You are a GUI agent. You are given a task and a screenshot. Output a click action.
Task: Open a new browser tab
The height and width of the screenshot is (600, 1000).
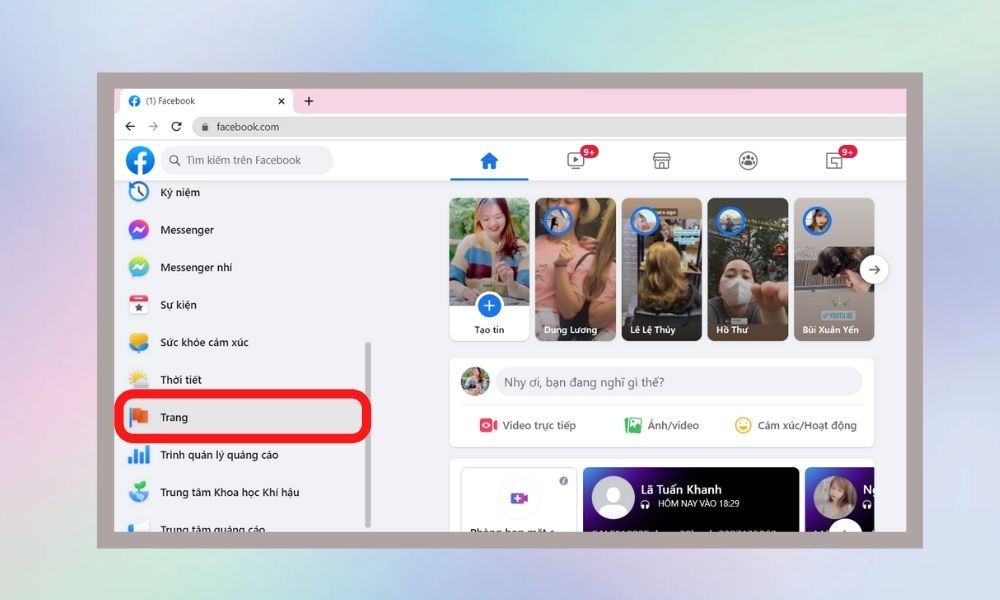[x=309, y=101]
